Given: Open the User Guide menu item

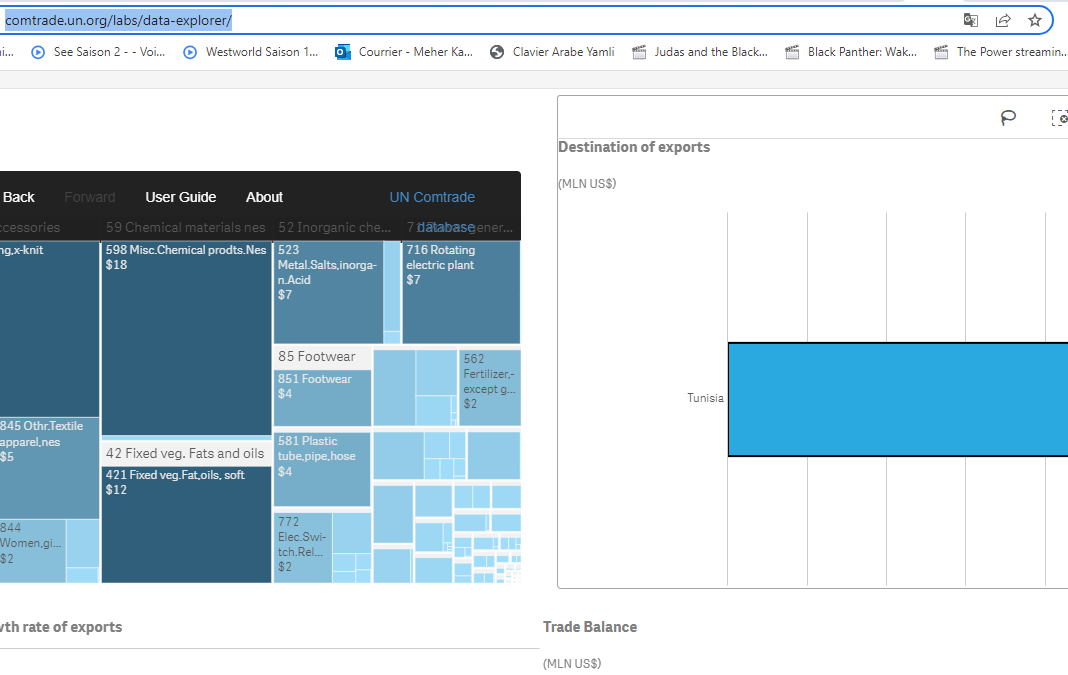Looking at the screenshot, I should (180, 198).
